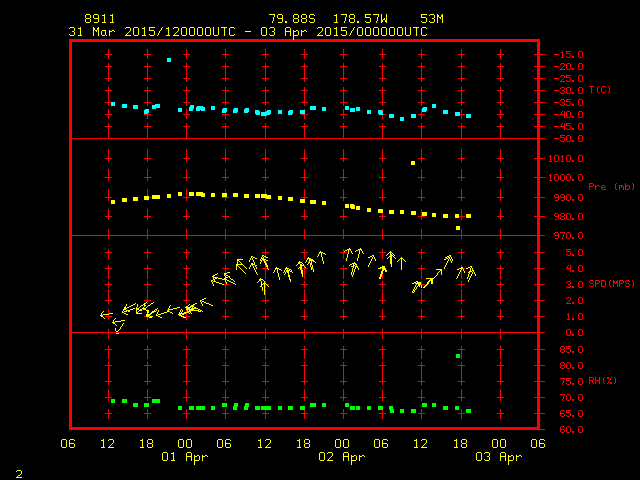Click the "SPD(MPS)" wind speed axis label
Viewport: 640px width, 480px height.
[x=611, y=283]
